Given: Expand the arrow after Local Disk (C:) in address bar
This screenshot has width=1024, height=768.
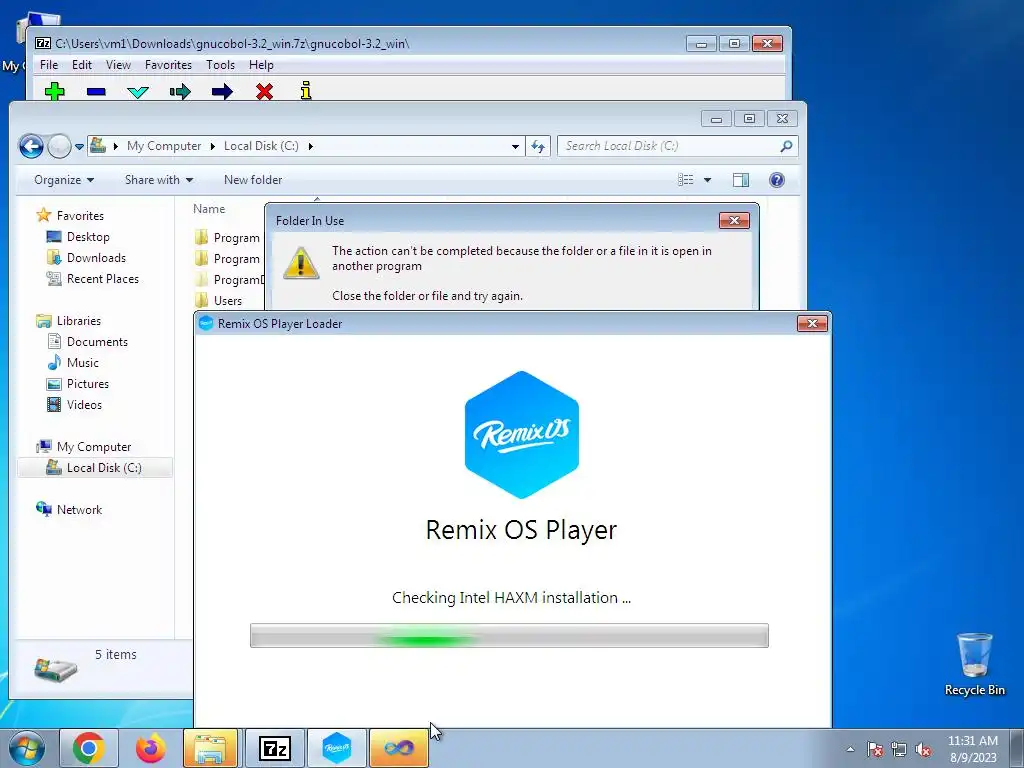Looking at the screenshot, I should tap(311, 146).
